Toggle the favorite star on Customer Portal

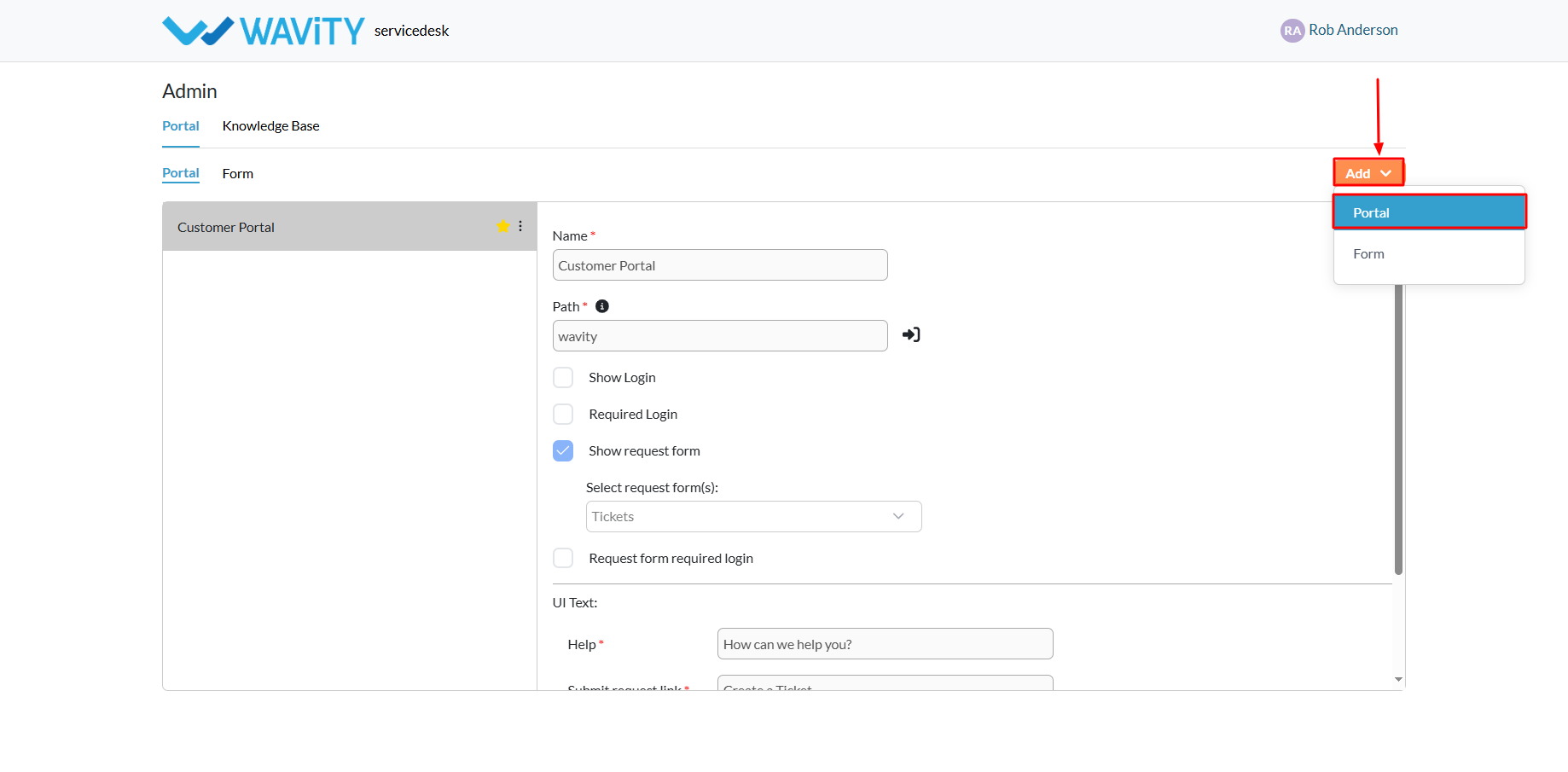502,226
